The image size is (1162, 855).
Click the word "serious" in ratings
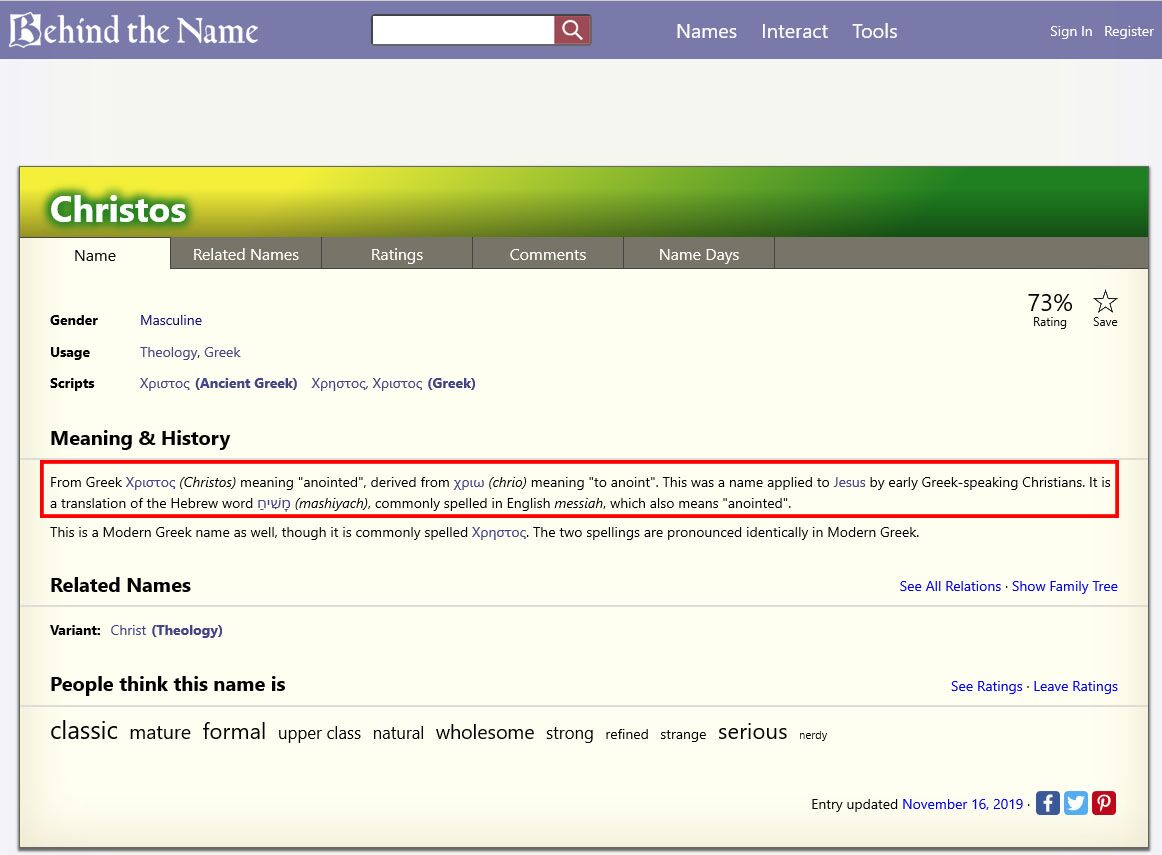pos(752,732)
